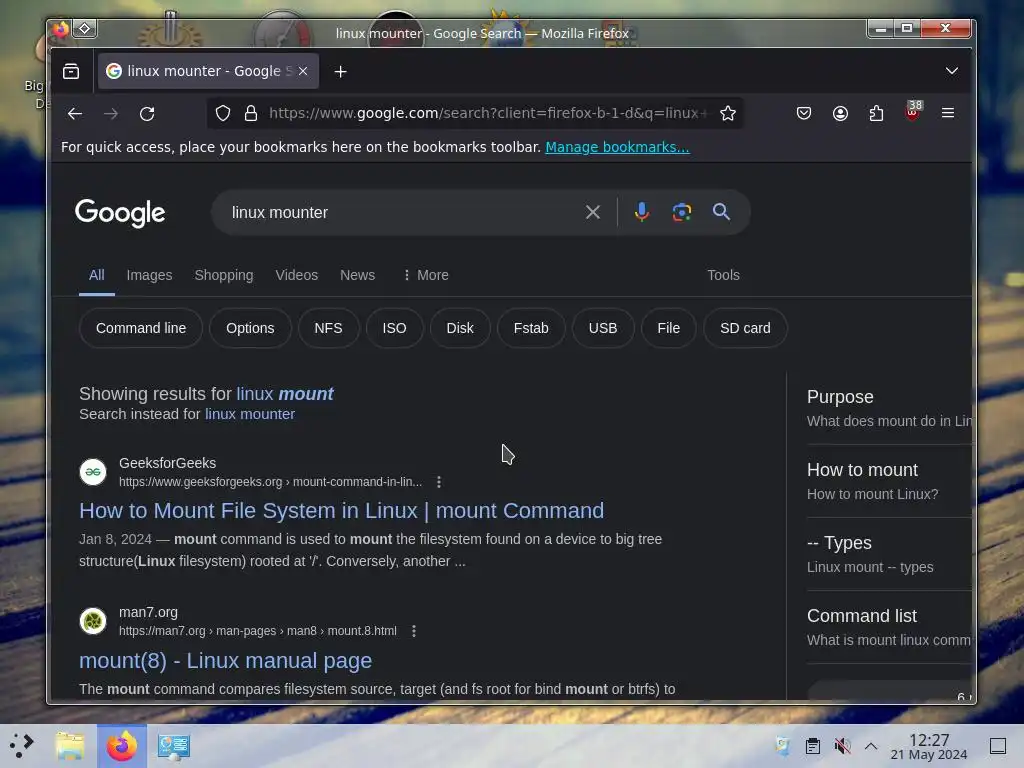Search by image with Google Lens
Screen dimensions: 1024x768
(x=682, y=212)
